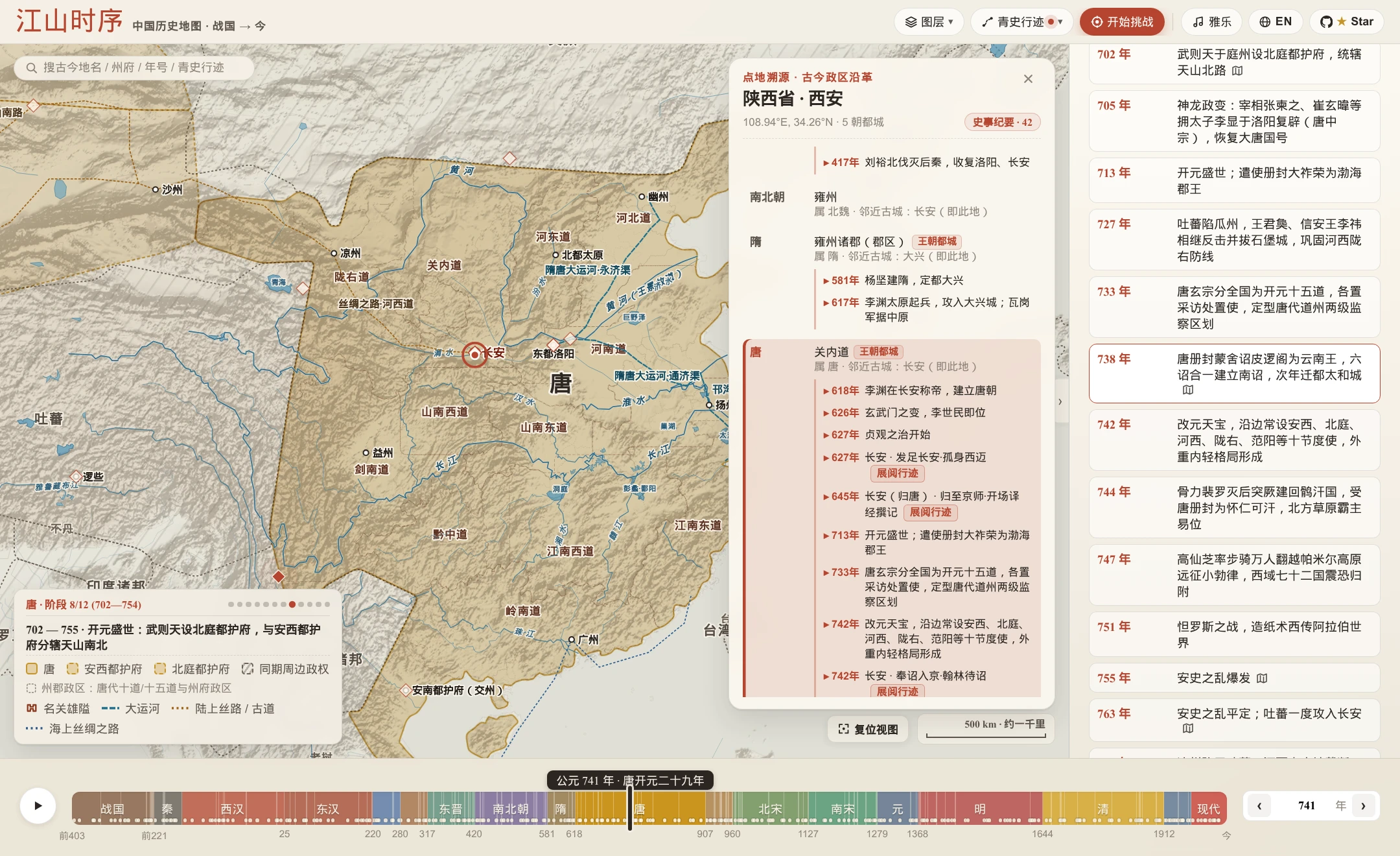
Task: Click the 逻些 diamond marker on map
Action: click(x=76, y=477)
